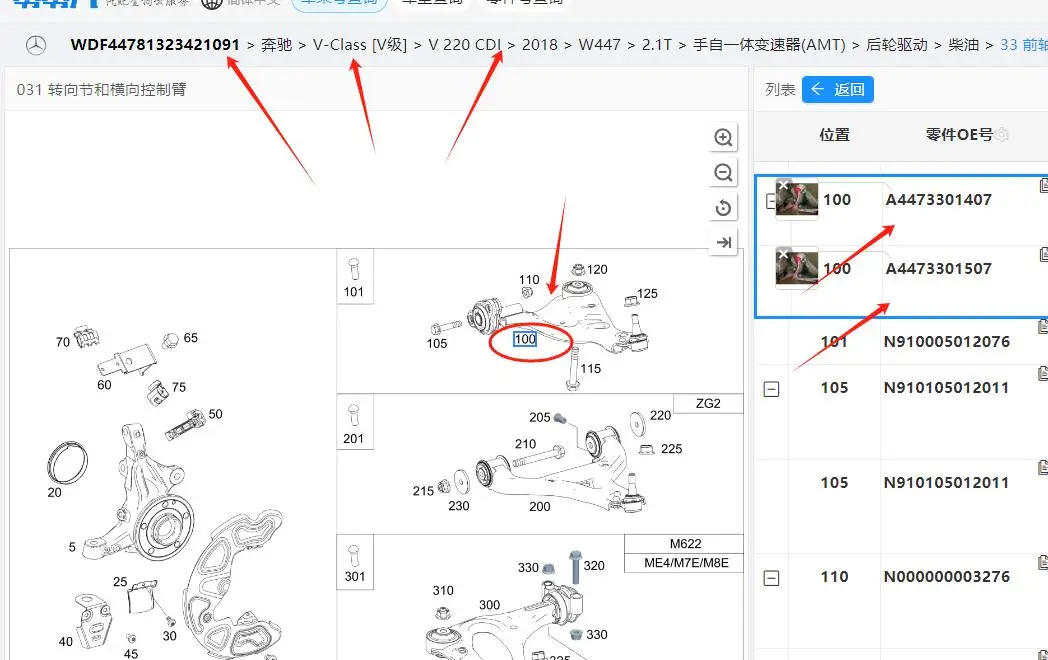Click callout 45 in the diagram
This screenshot has height=660, width=1048.
click(131, 653)
